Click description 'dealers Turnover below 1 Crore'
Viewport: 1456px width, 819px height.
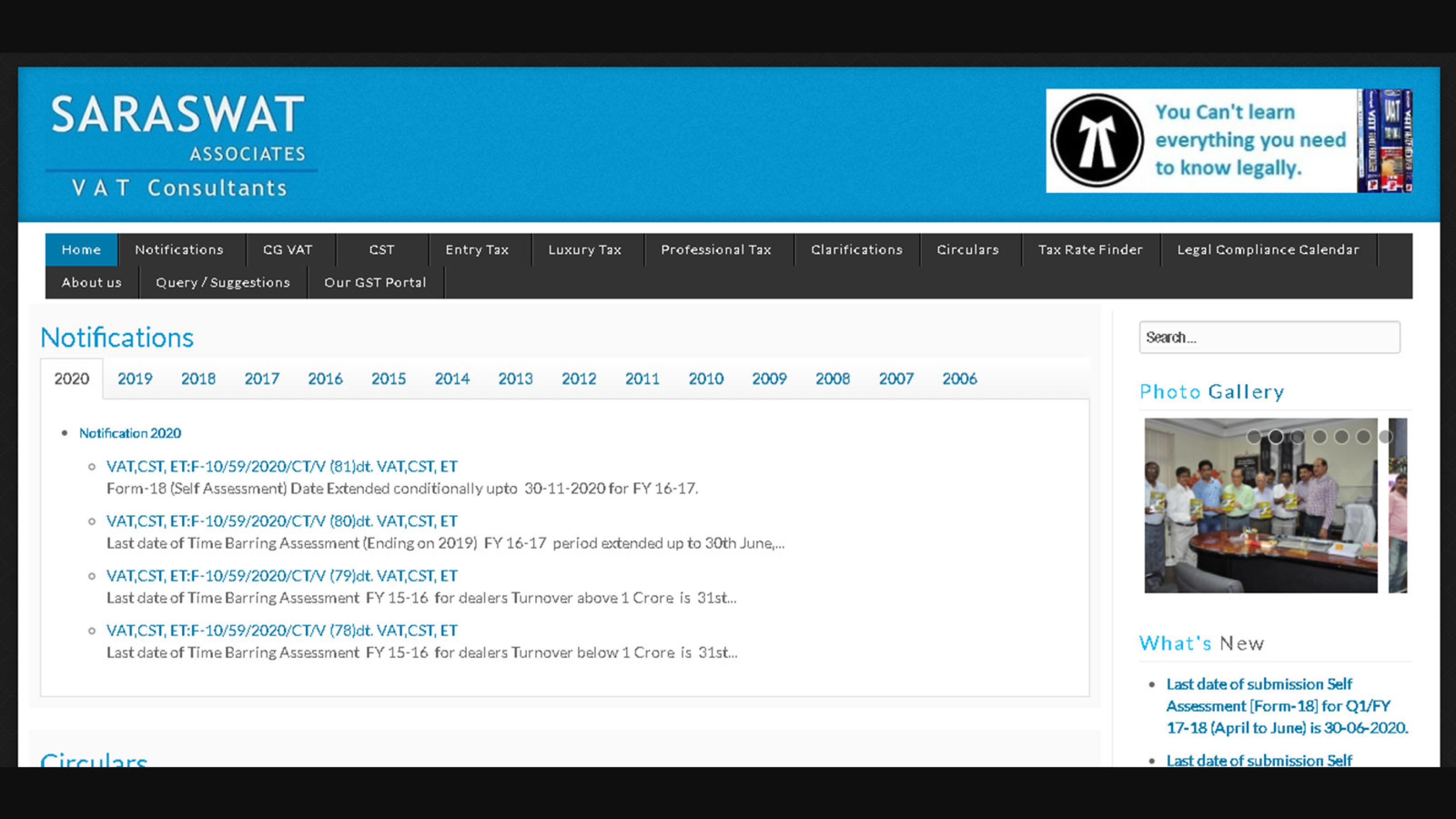tap(567, 653)
